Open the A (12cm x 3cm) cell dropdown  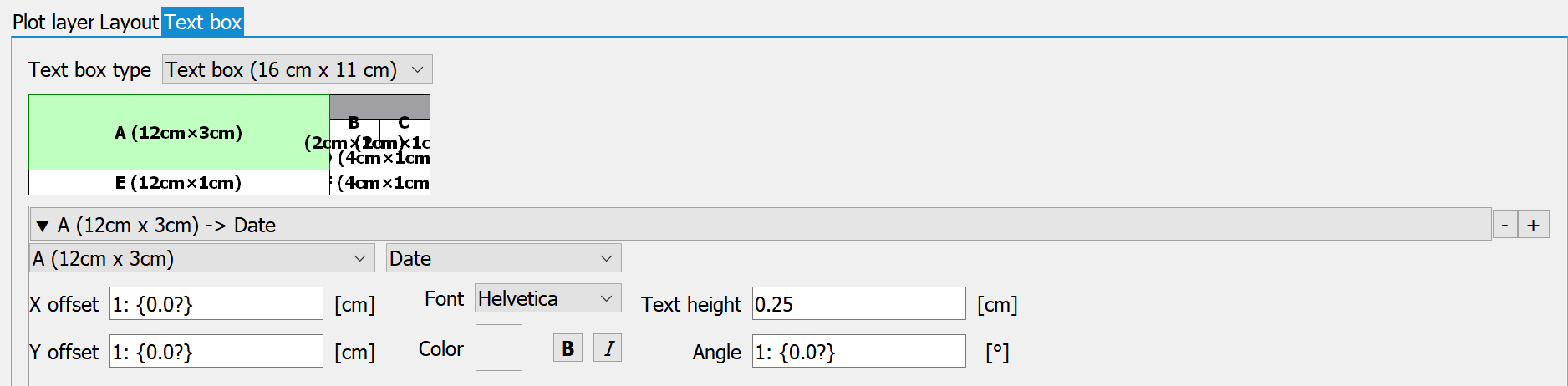click(x=201, y=258)
